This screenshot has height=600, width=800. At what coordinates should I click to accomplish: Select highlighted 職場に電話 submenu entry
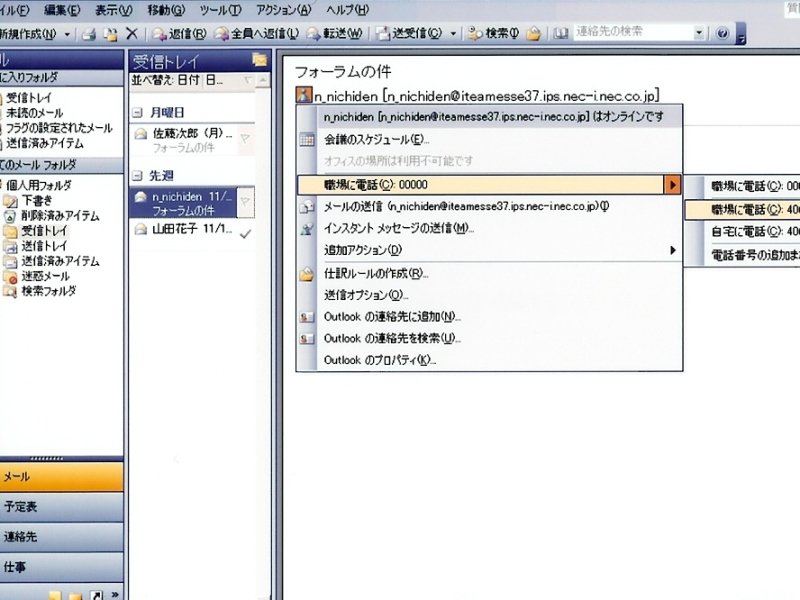(x=742, y=209)
